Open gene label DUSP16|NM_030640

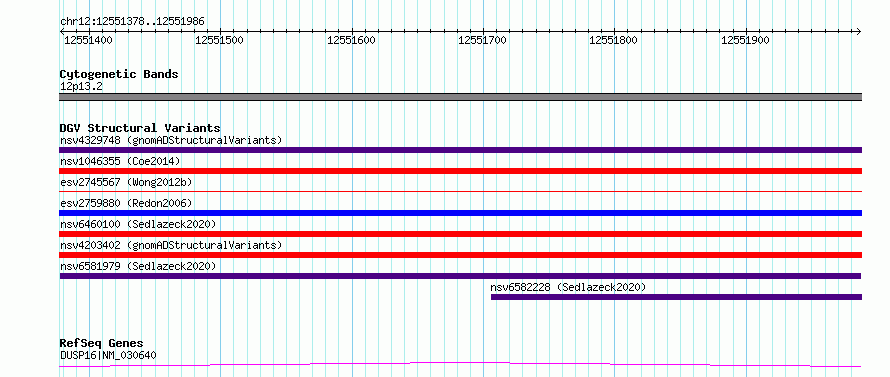point(108,356)
